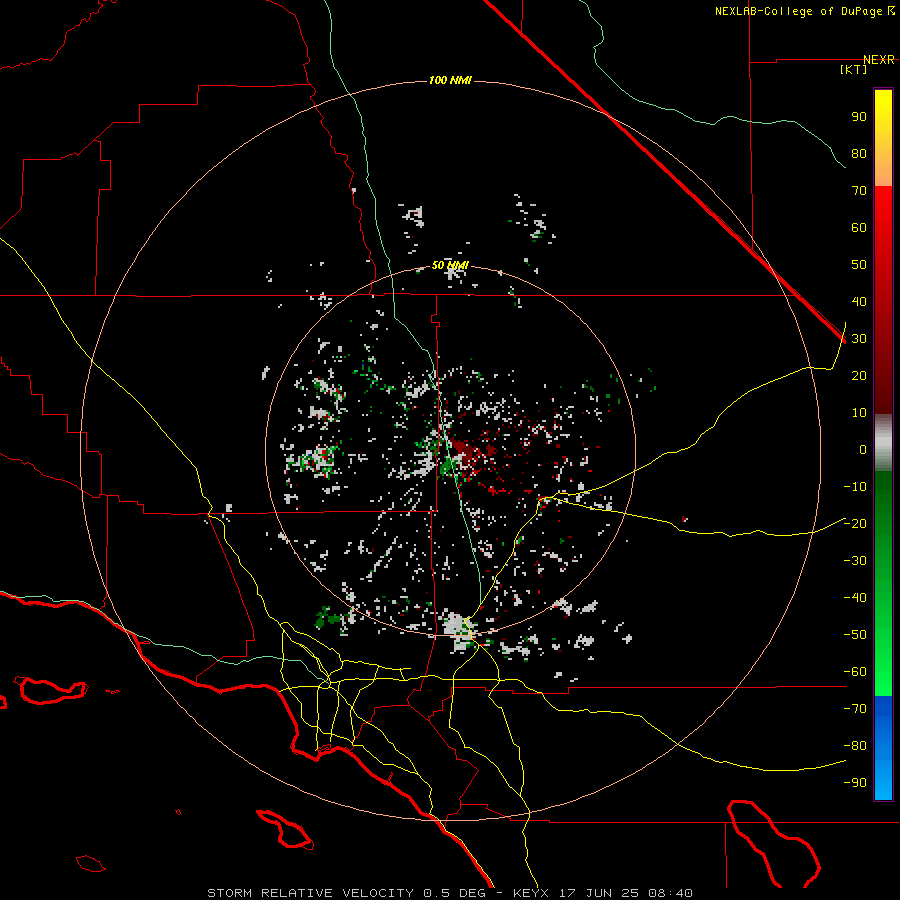
Task: Click the '17 JUN 25 08:40' timestamp
Action: (626, 893)
